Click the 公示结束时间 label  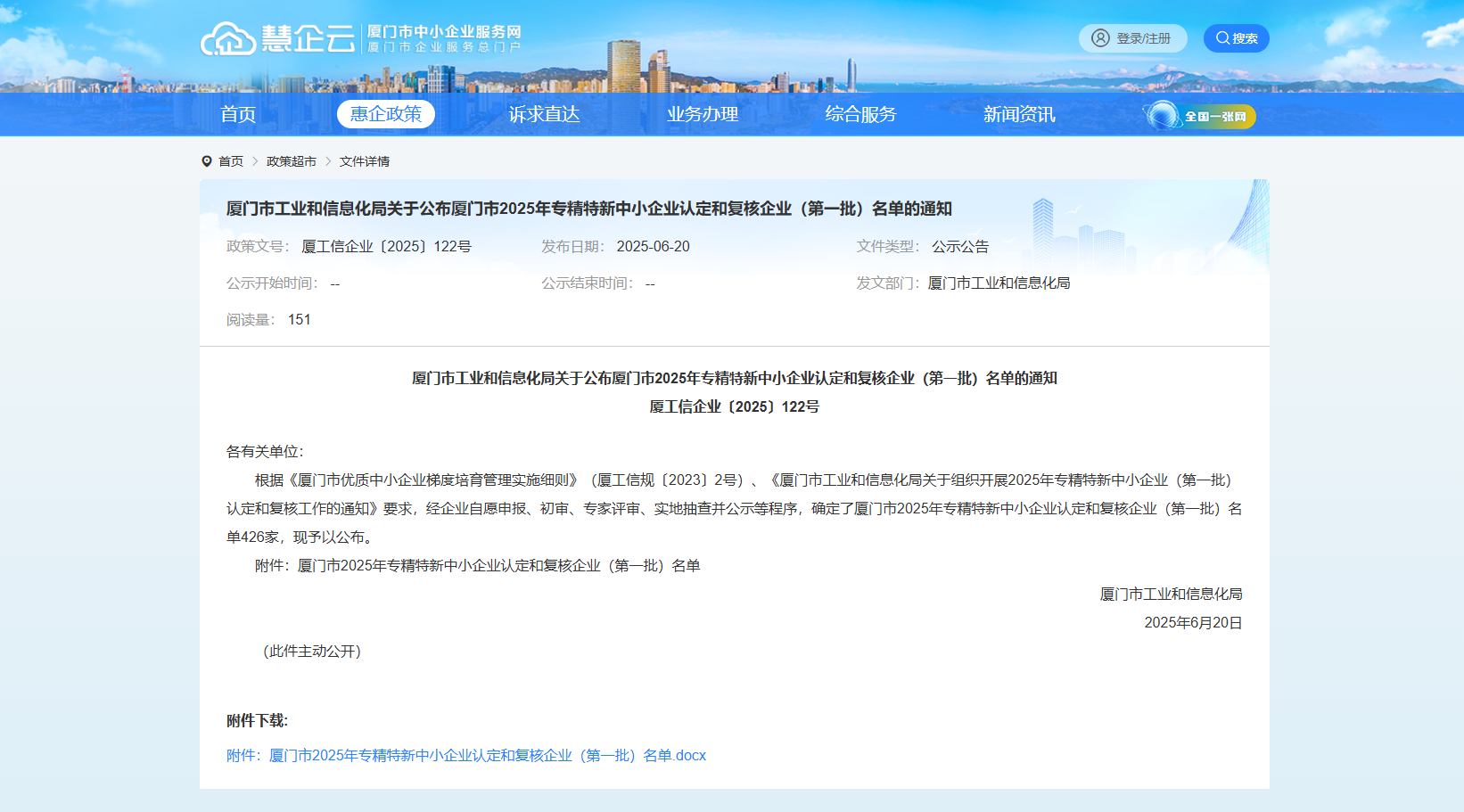pyautogui.click(x=588, y=283)
